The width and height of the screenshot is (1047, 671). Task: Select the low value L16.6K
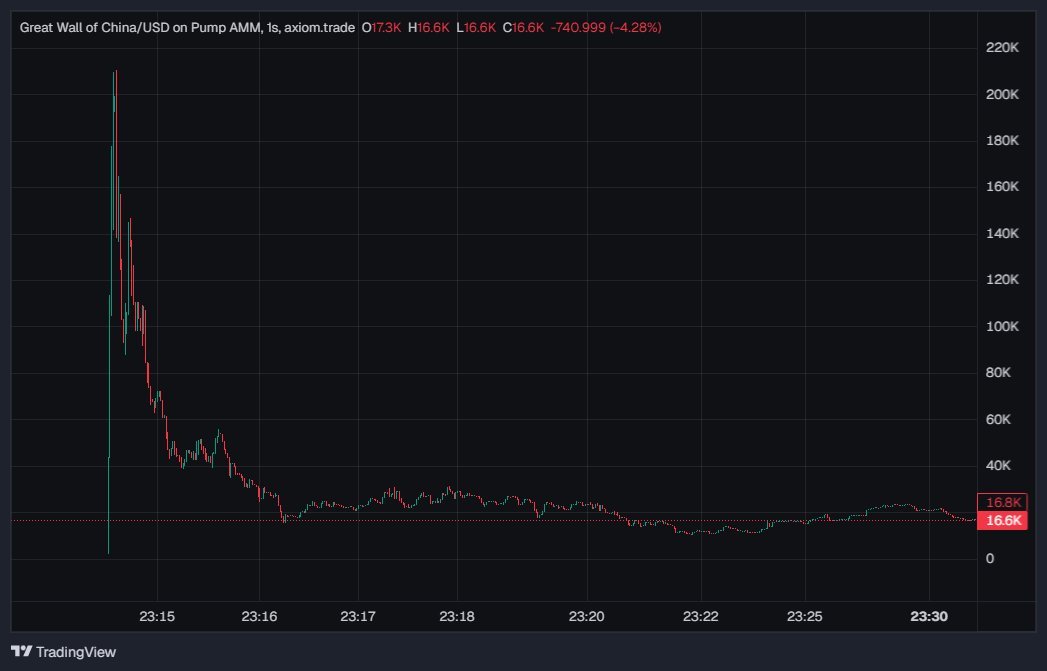(x=476, y=27)
